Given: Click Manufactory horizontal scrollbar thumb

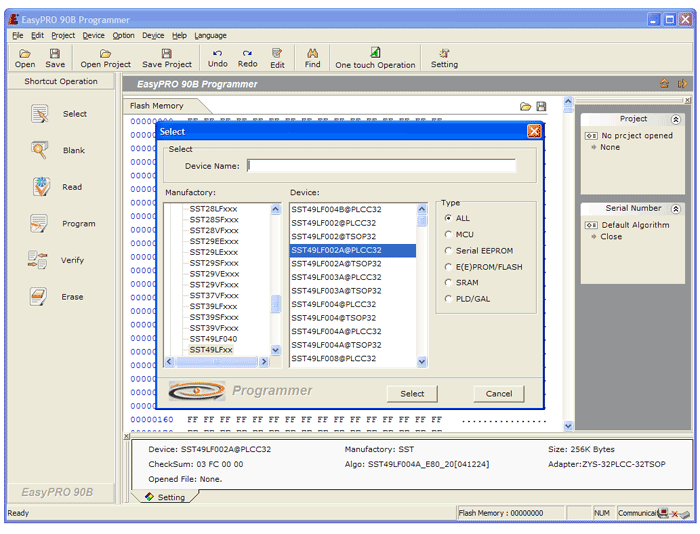Looking at the screenshot, I should click(x=217, y=361).
